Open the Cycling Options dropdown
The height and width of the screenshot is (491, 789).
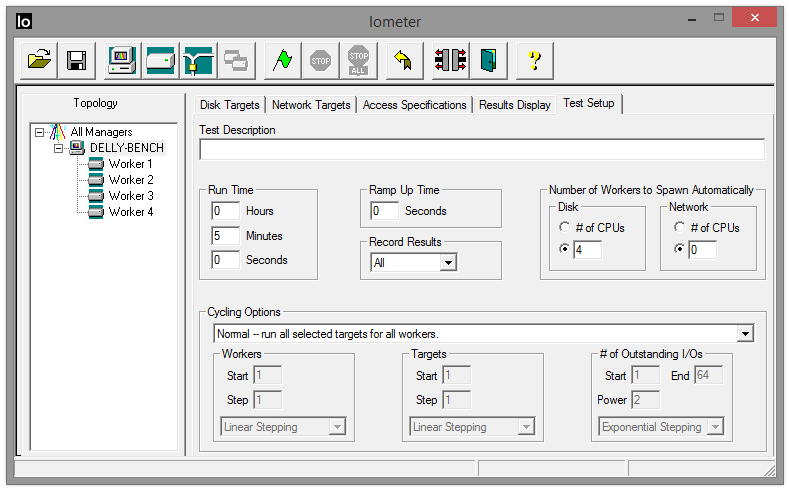(x=745, y=334)
